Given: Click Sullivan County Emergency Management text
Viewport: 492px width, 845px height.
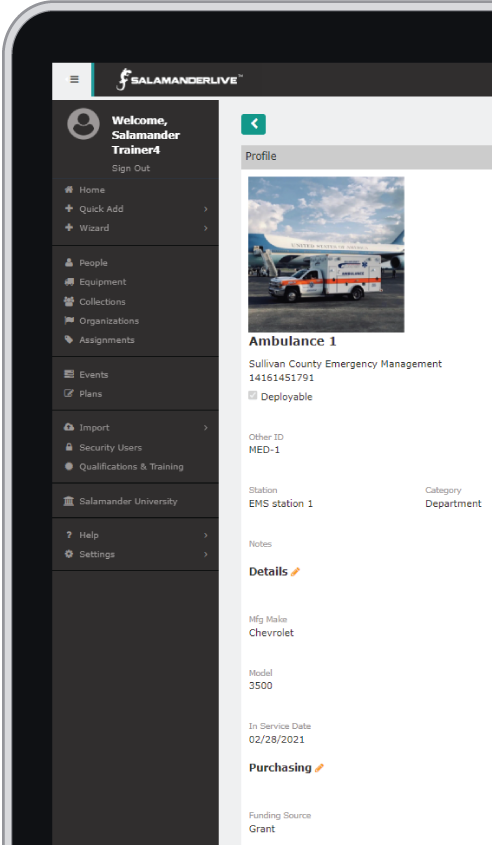Looking at the screenshot, I should tap(345, 364).
